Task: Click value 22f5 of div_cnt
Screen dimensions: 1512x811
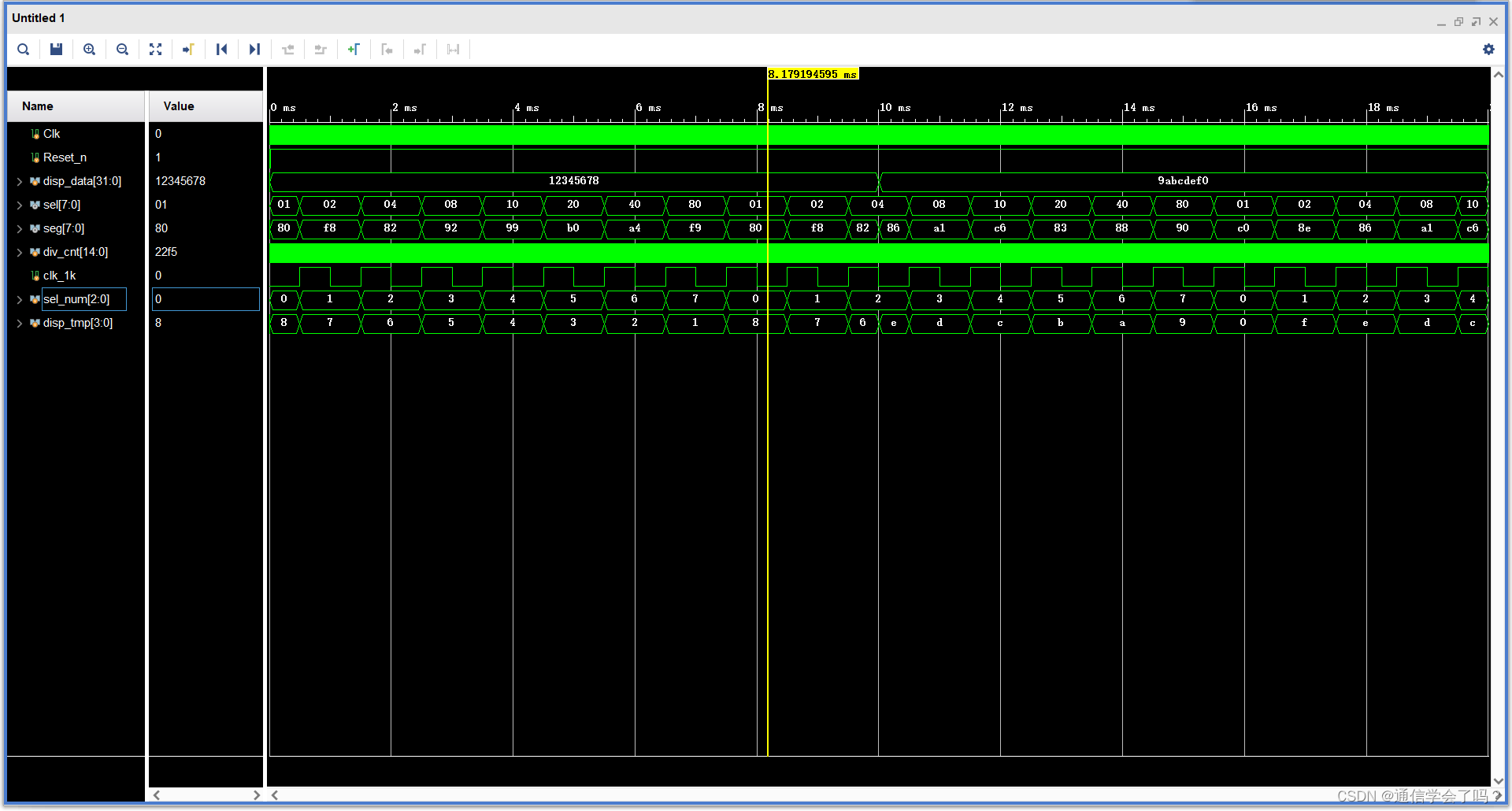Action: click(166, 252)
